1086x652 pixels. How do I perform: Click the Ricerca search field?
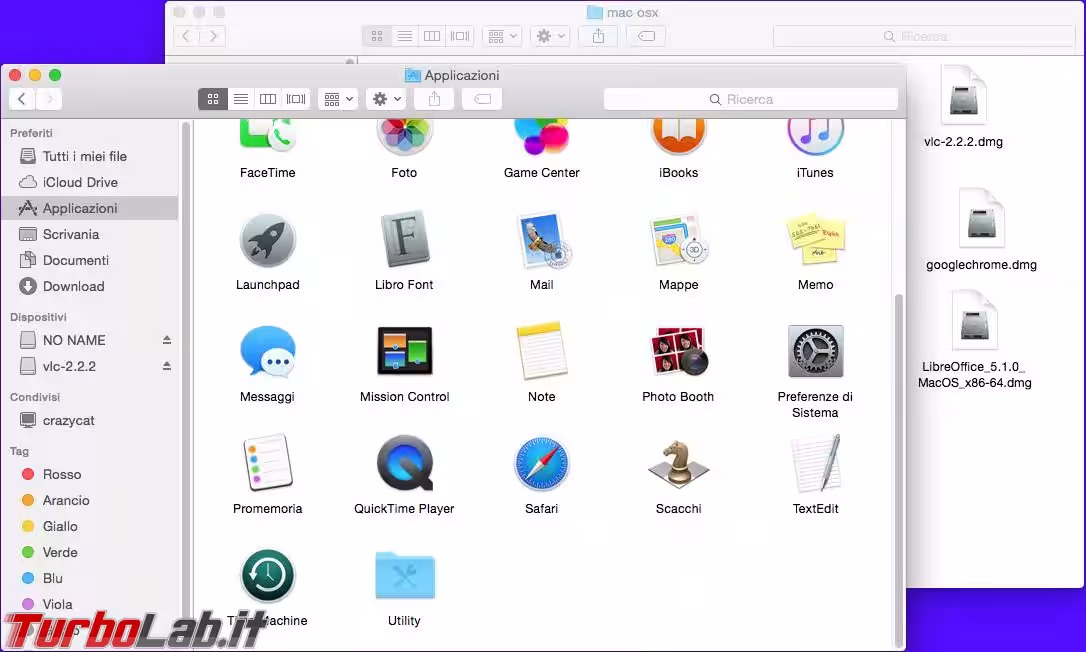[750, 99]
